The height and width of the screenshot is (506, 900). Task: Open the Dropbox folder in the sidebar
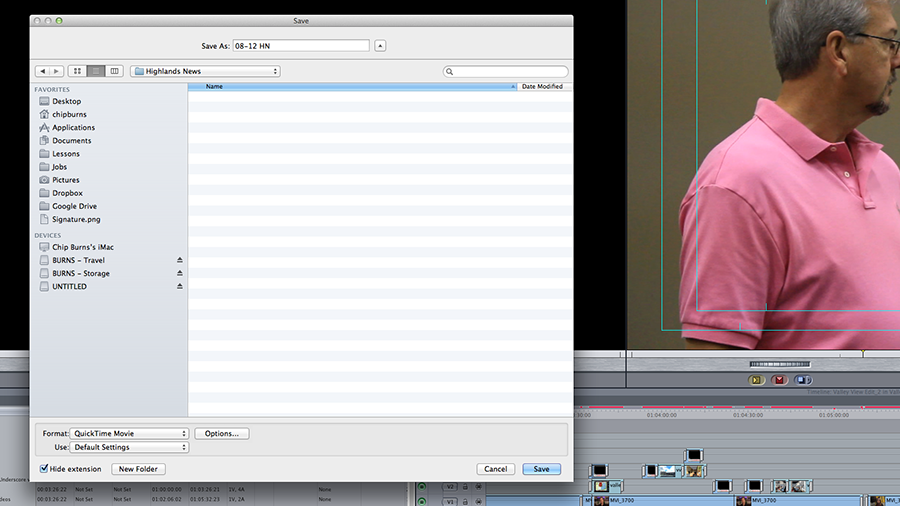click(x=67, y=193)
